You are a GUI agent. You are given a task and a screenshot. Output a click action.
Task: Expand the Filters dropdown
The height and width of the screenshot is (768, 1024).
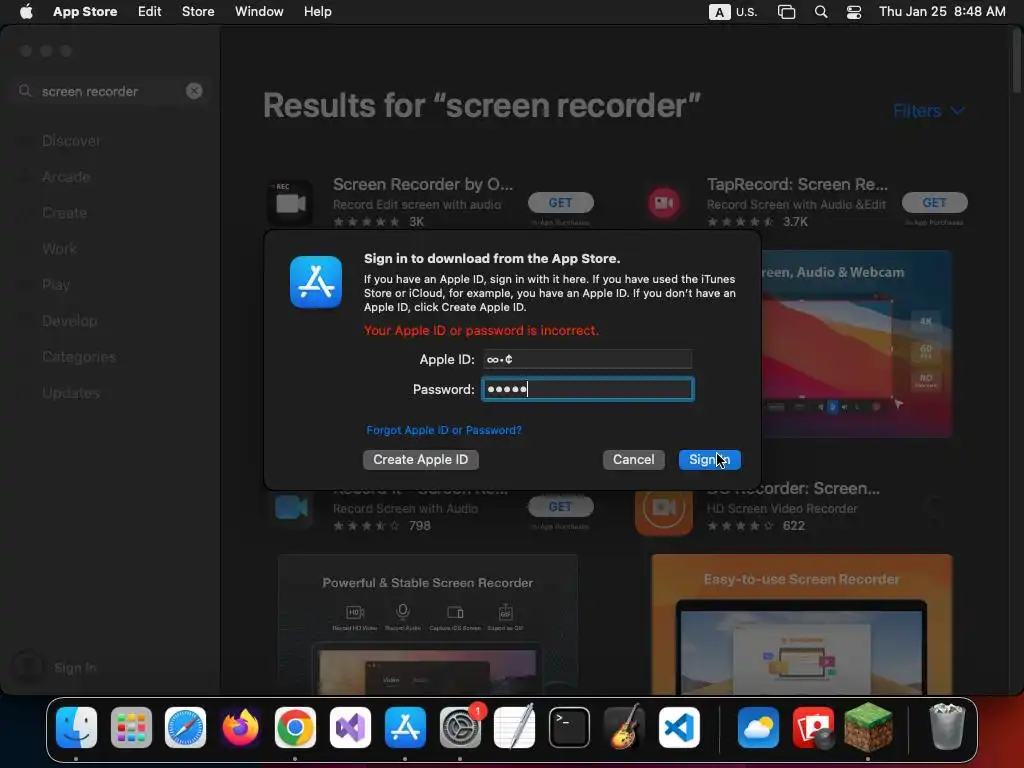coord(929,111)
